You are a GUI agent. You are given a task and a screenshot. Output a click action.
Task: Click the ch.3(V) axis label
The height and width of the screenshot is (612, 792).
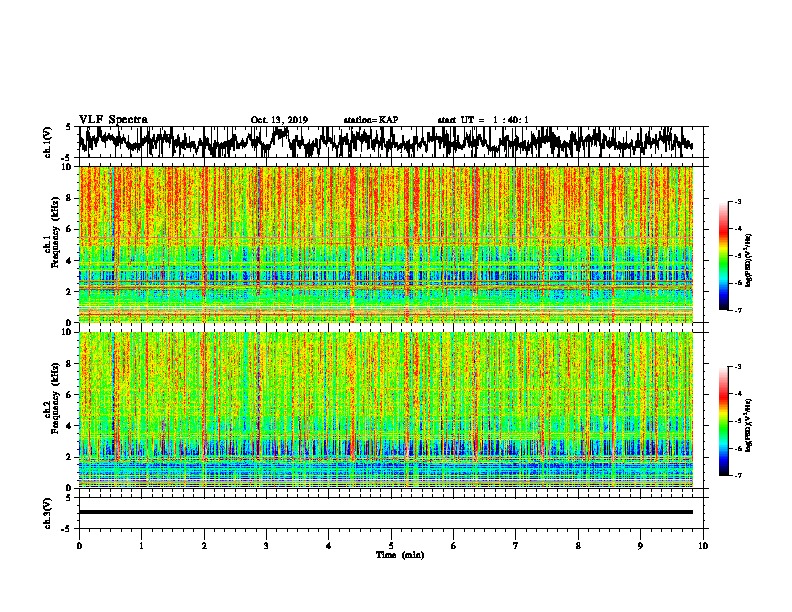(47, 513)
